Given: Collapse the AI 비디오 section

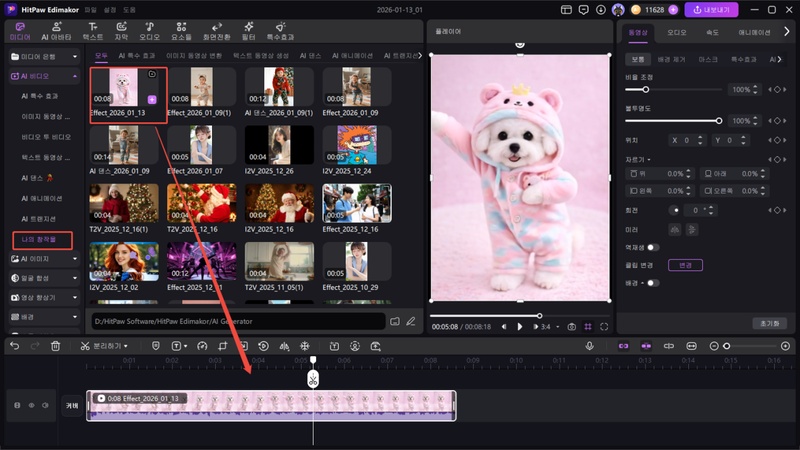Looking at the screenshot, I should [42, 75].
